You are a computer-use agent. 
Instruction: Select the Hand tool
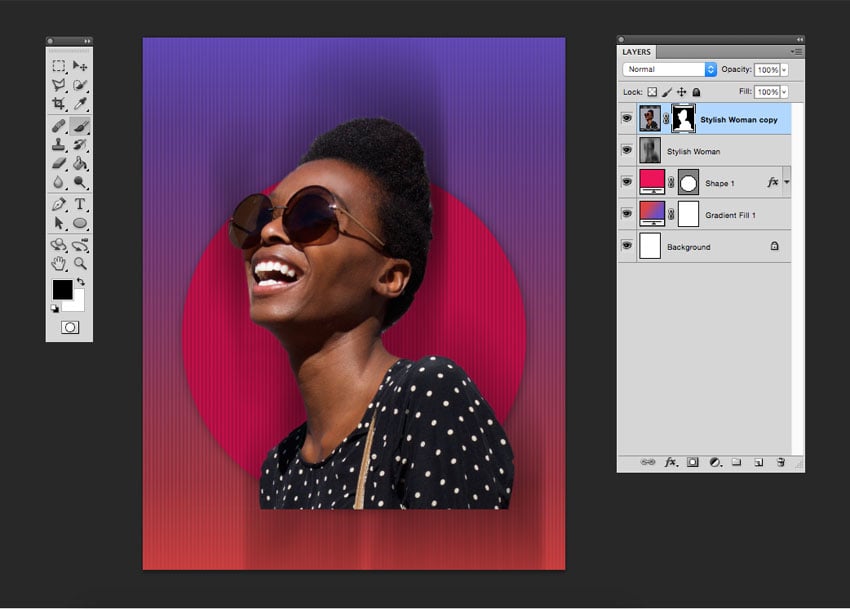click(x=59, y=264)
